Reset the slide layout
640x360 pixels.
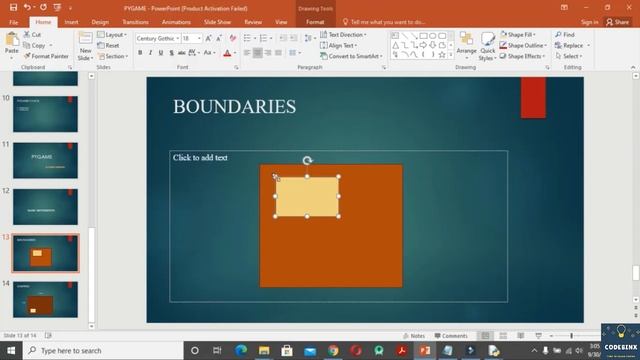(109, 45)
